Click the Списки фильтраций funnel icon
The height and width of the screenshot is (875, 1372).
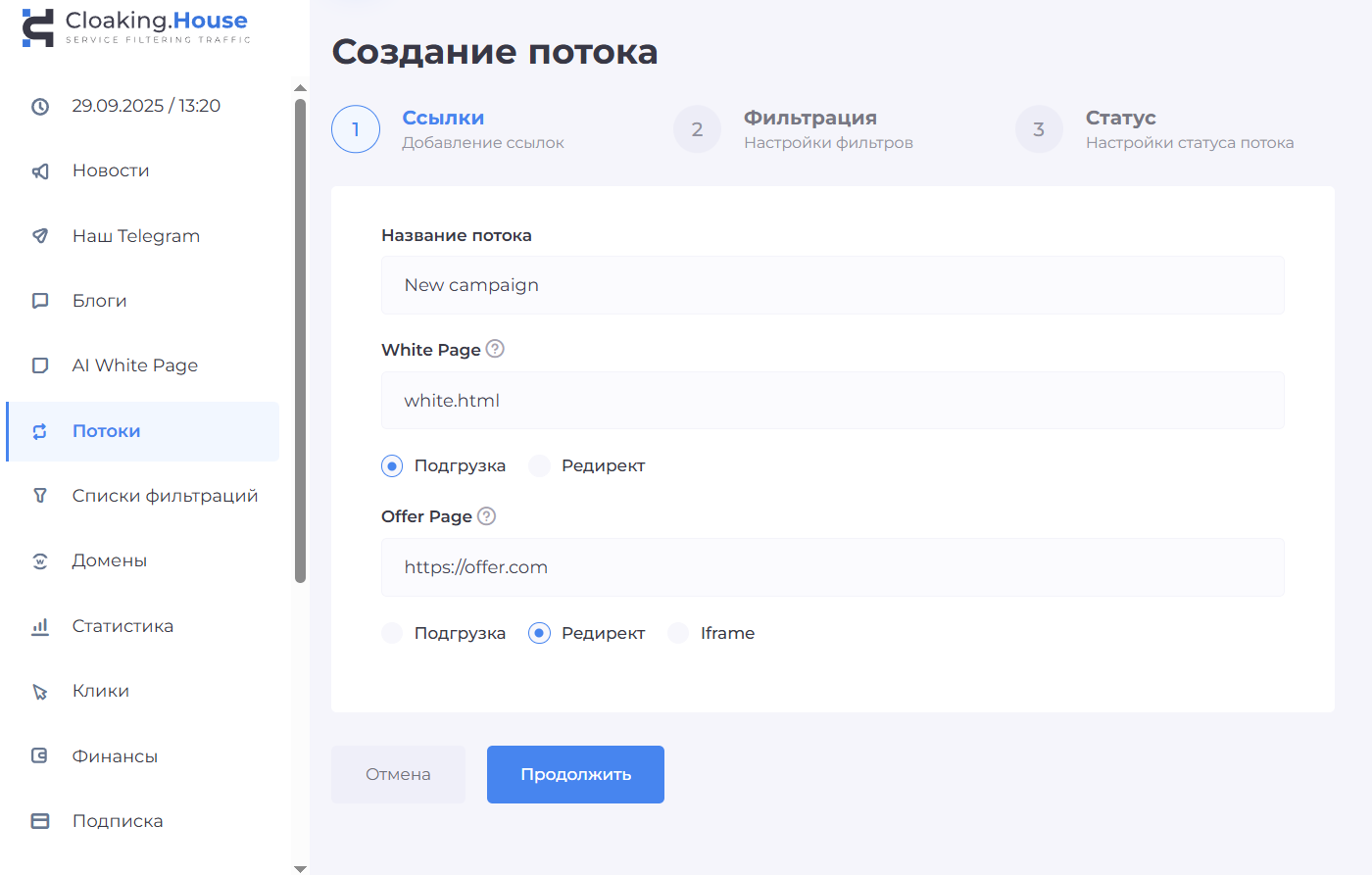click(x=40, y=496)
